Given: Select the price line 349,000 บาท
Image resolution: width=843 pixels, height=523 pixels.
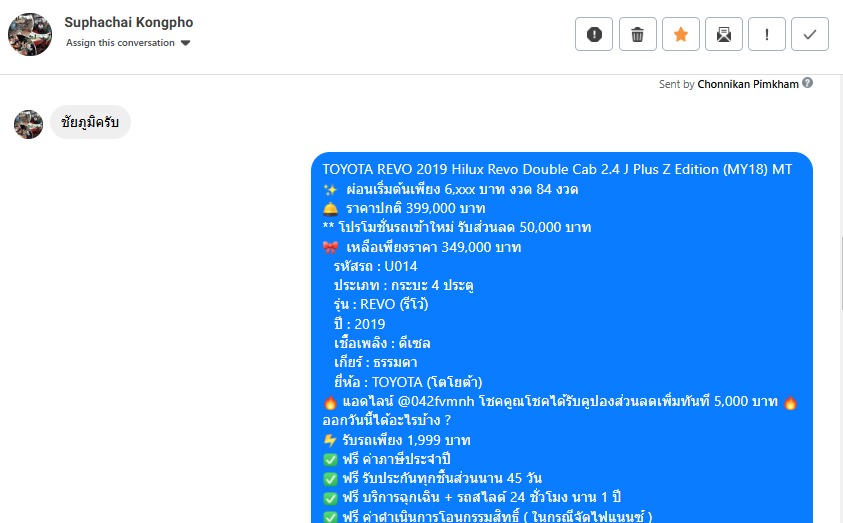Looking at the screenshot, I should pyautogui.click(x=422, y=247).
